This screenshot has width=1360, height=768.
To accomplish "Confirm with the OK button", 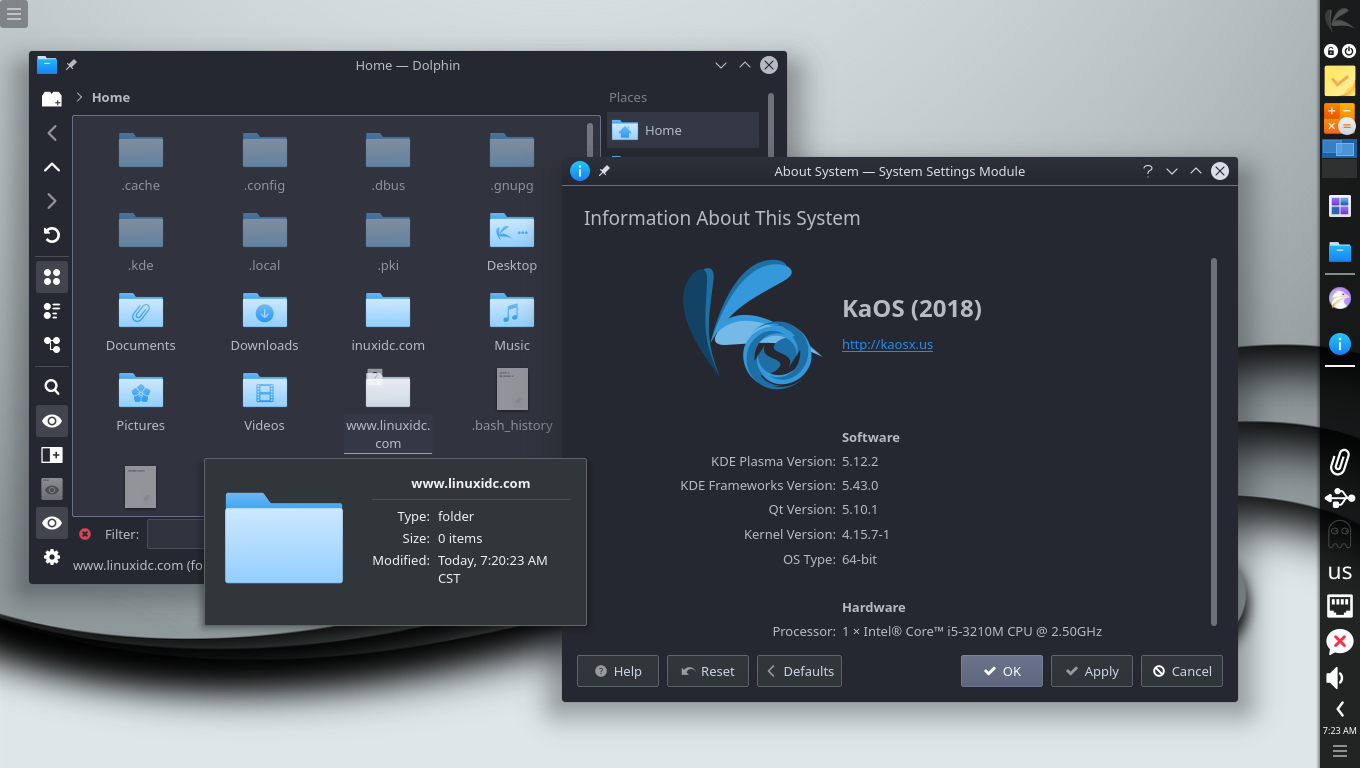I will pyautogui.click(x=1002, y=671).
